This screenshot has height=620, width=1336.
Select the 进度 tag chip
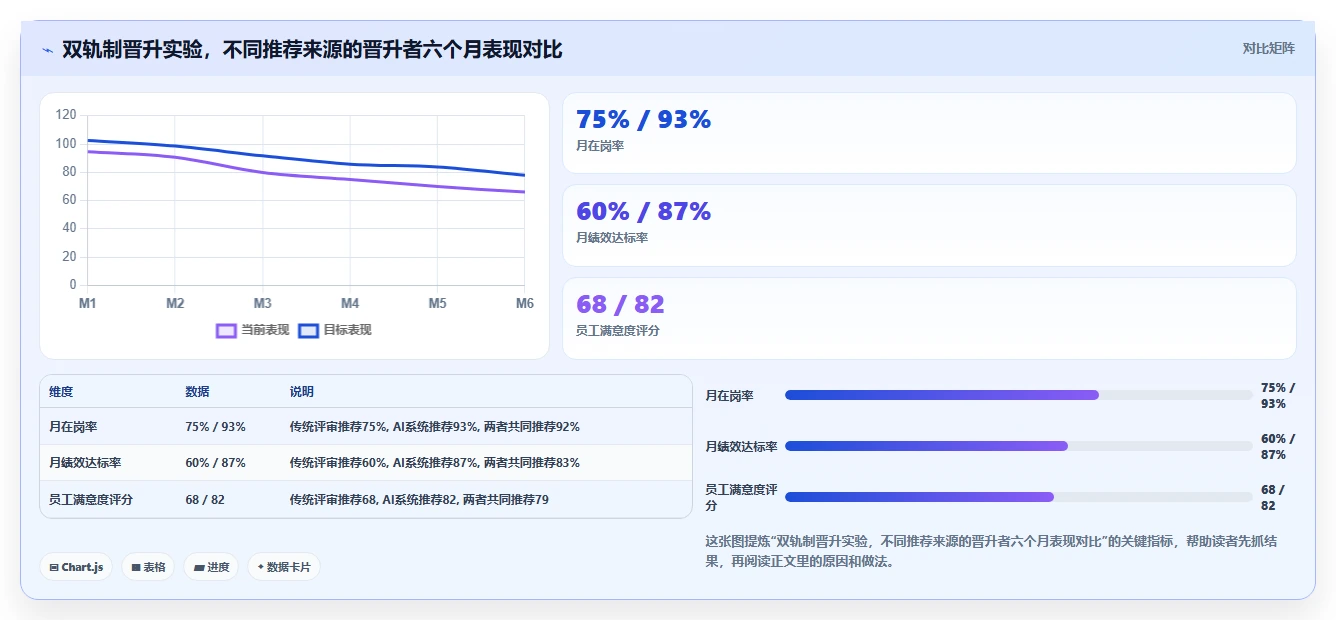[x=211, y=567]
